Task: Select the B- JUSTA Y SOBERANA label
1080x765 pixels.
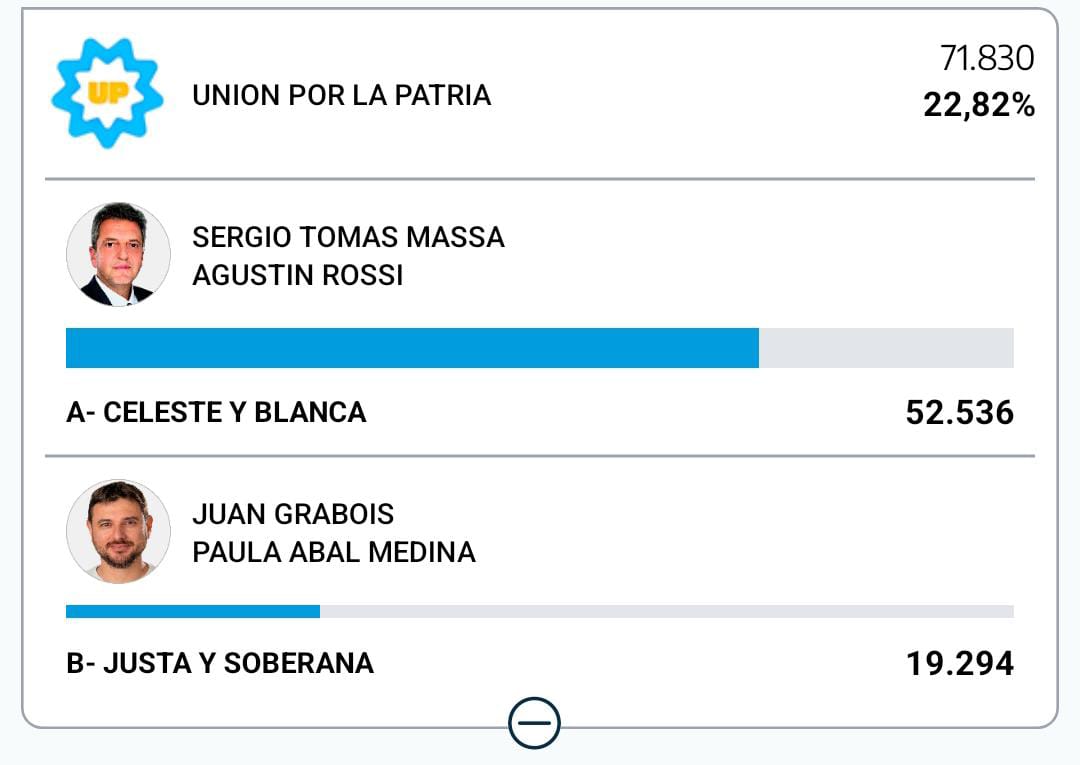Action: coord(220,663)
